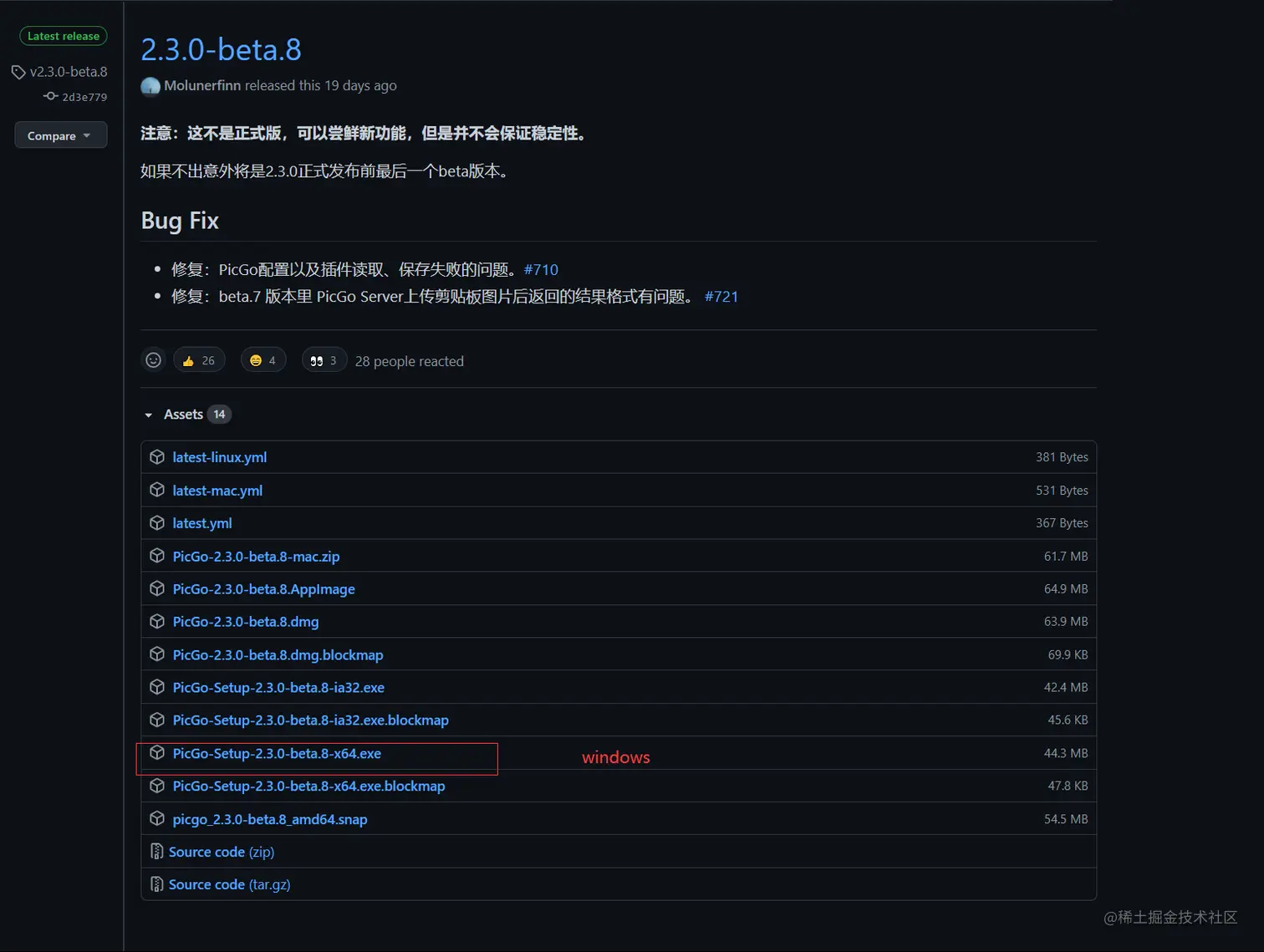The image size is (1264, 952).
Task: Download Source code (zip)
Action: (222, 852)
